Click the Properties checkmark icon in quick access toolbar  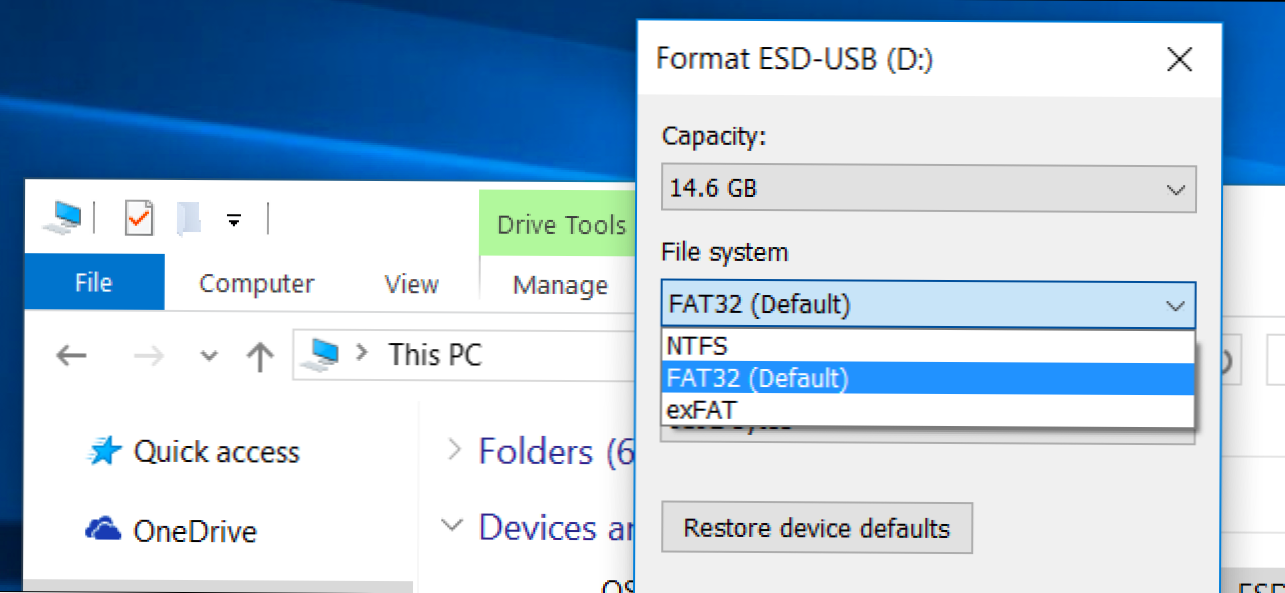point(139,218)
